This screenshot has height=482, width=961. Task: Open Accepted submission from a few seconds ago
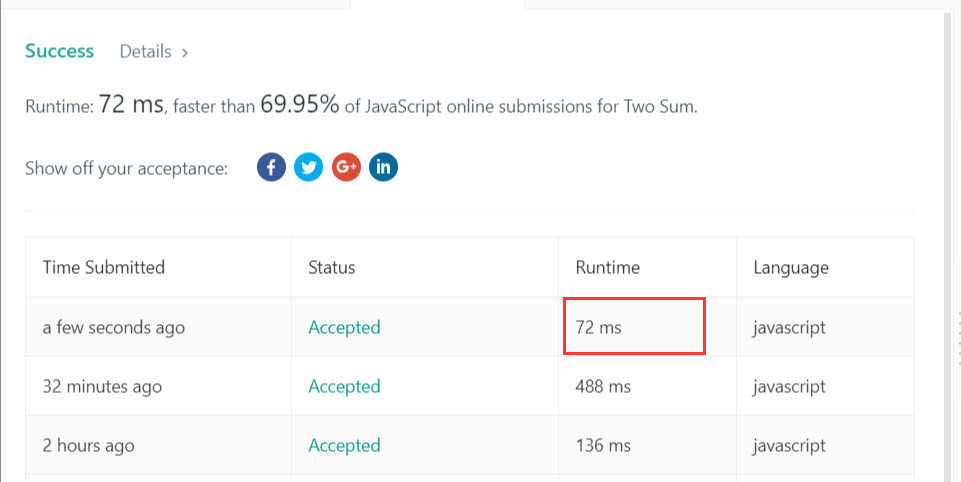(x=344, y=327)
